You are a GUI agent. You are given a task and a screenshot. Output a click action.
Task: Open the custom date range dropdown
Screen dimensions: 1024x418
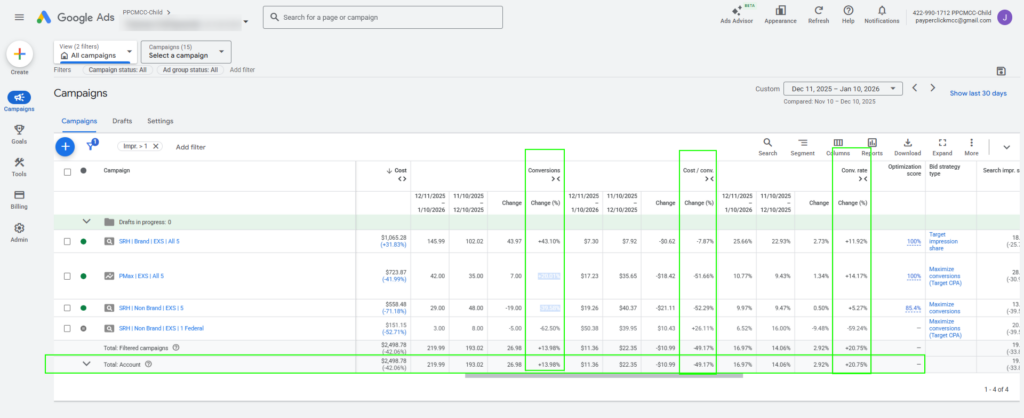coord(842,88)
